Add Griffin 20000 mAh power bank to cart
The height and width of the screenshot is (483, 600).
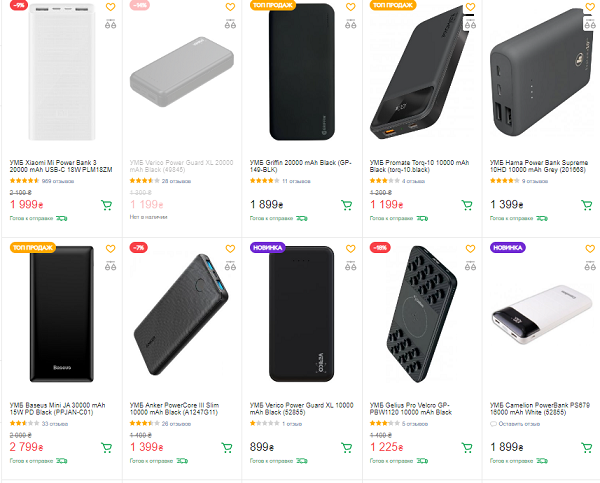pos(347,205)
